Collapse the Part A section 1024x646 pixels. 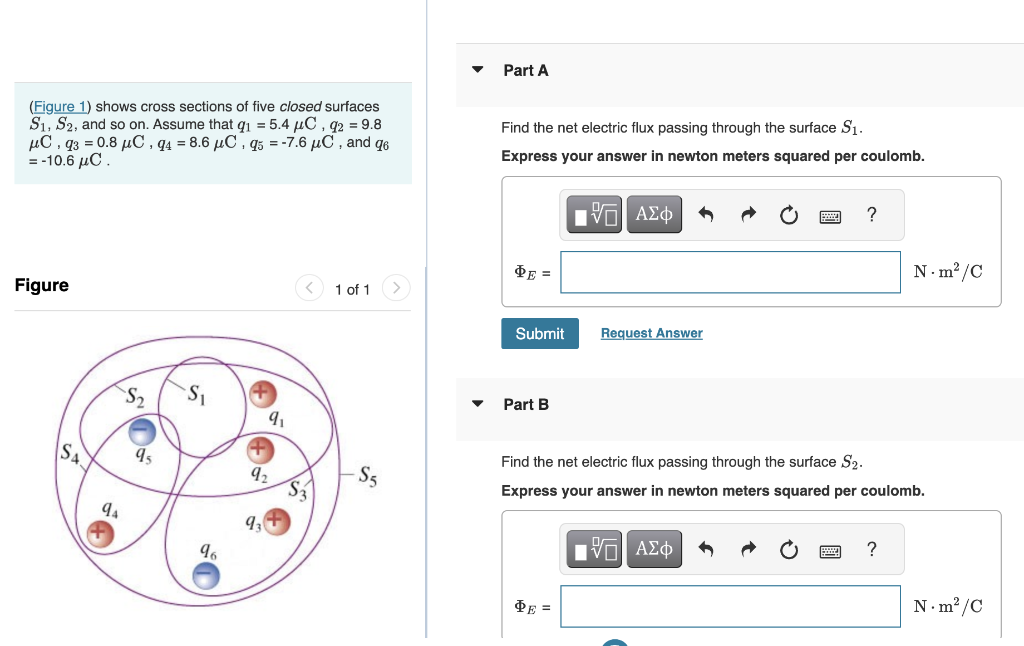(476, 70)
